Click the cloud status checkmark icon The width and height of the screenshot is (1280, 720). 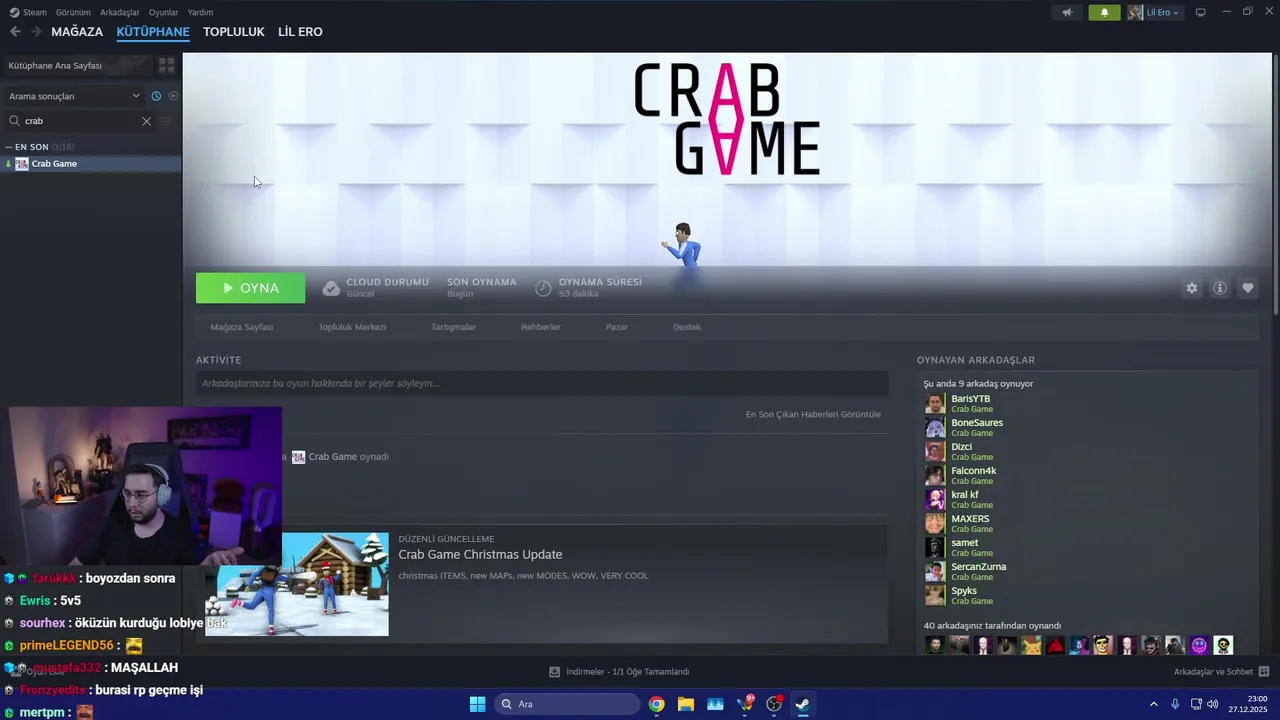pos(331,288)
